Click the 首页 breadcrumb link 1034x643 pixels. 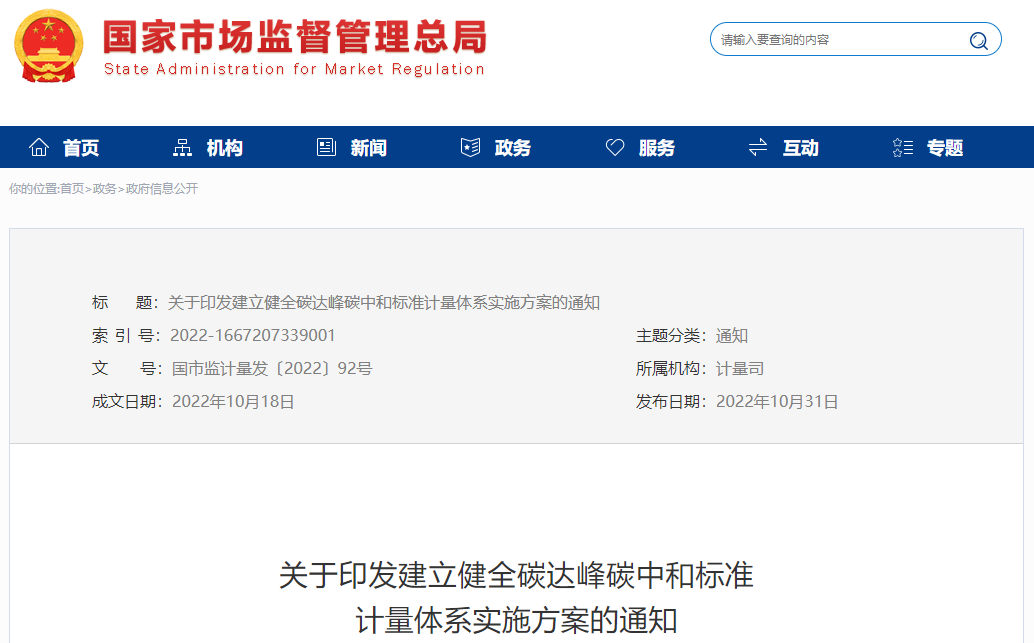click(71, 189)
